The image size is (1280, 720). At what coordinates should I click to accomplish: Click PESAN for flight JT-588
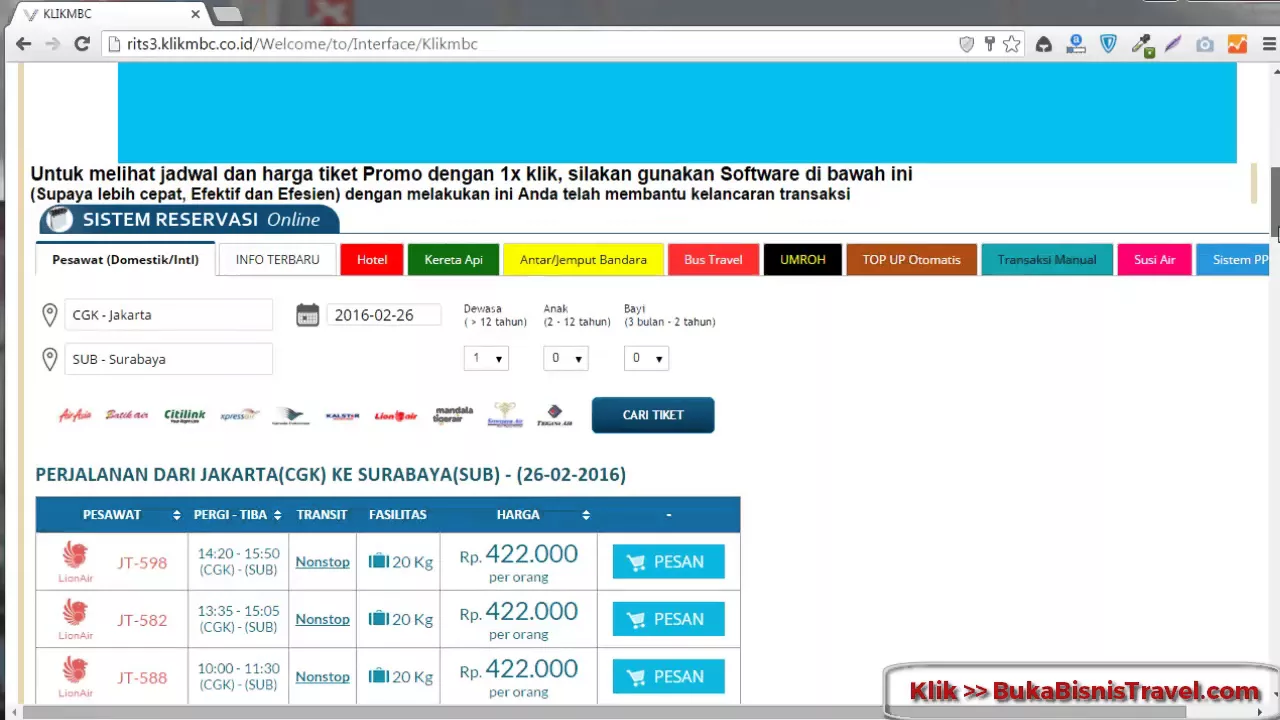tap(668, 677)
